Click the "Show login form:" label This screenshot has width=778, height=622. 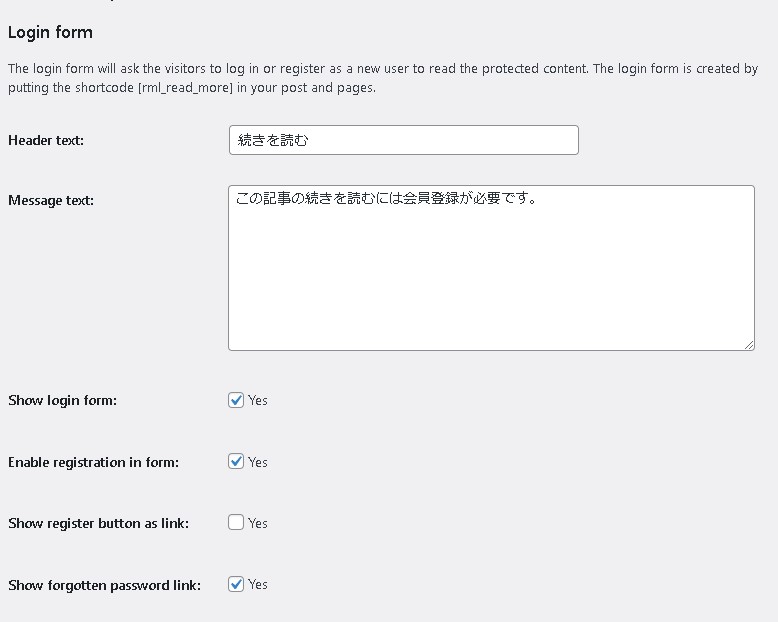(x=62, y=400)
